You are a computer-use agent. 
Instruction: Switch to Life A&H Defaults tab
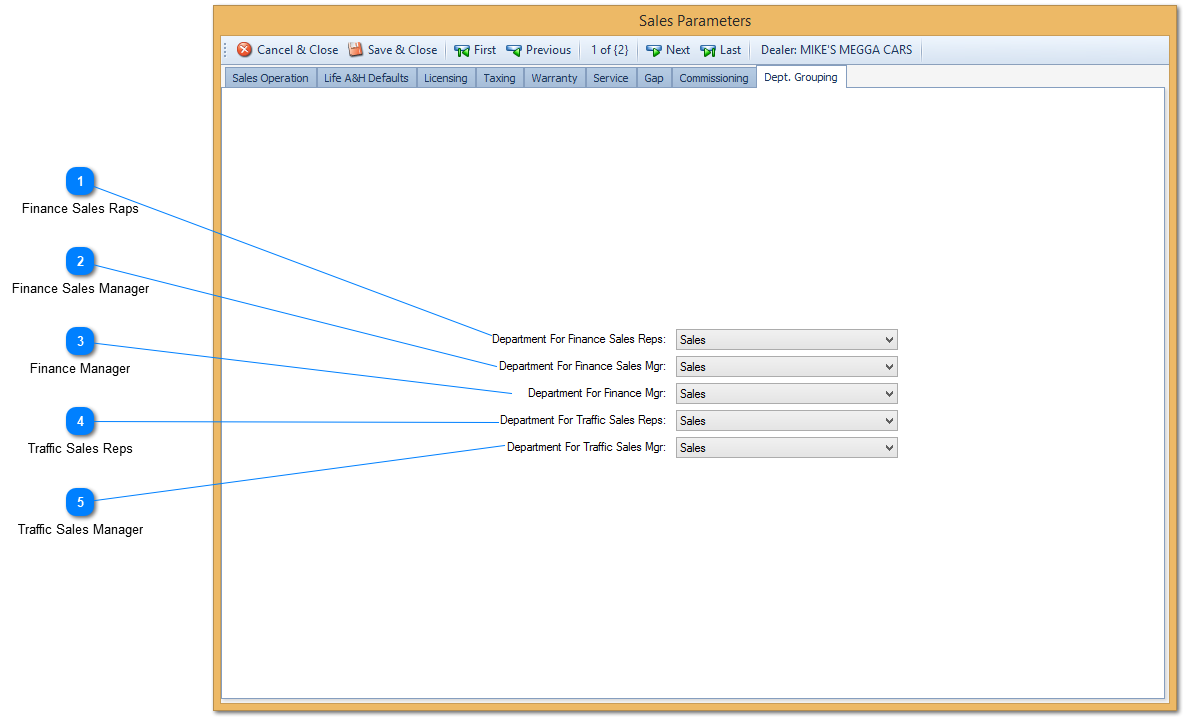[x=366, y=78]
